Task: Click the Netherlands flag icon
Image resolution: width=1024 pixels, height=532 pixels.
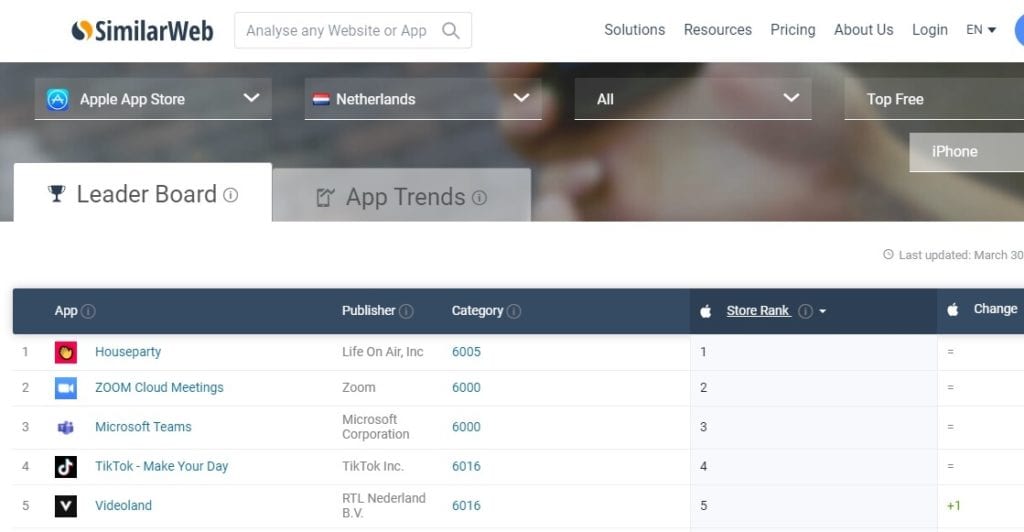Action: [x=321, y=99]
